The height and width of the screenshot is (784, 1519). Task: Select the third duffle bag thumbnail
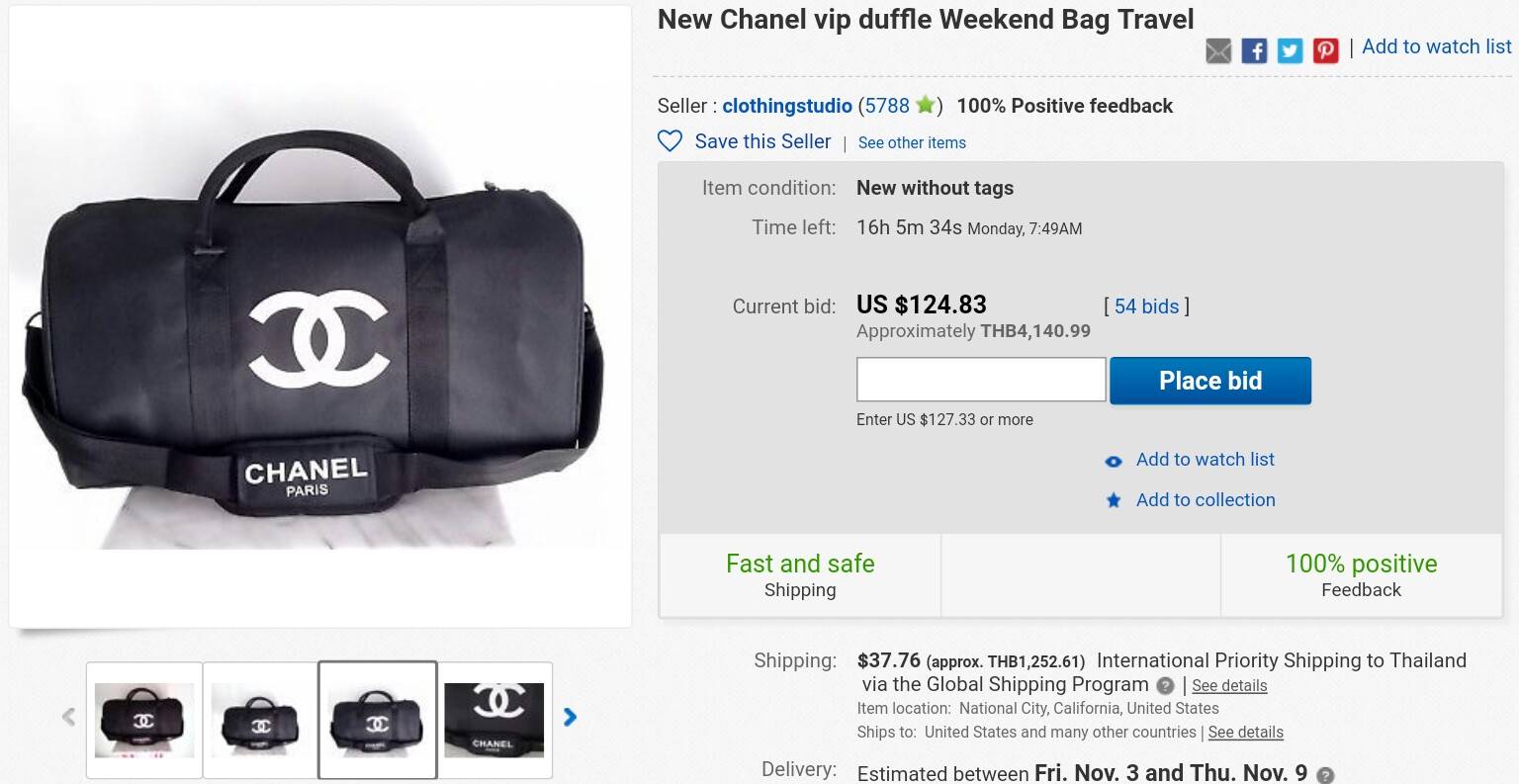tap(378, 720)
